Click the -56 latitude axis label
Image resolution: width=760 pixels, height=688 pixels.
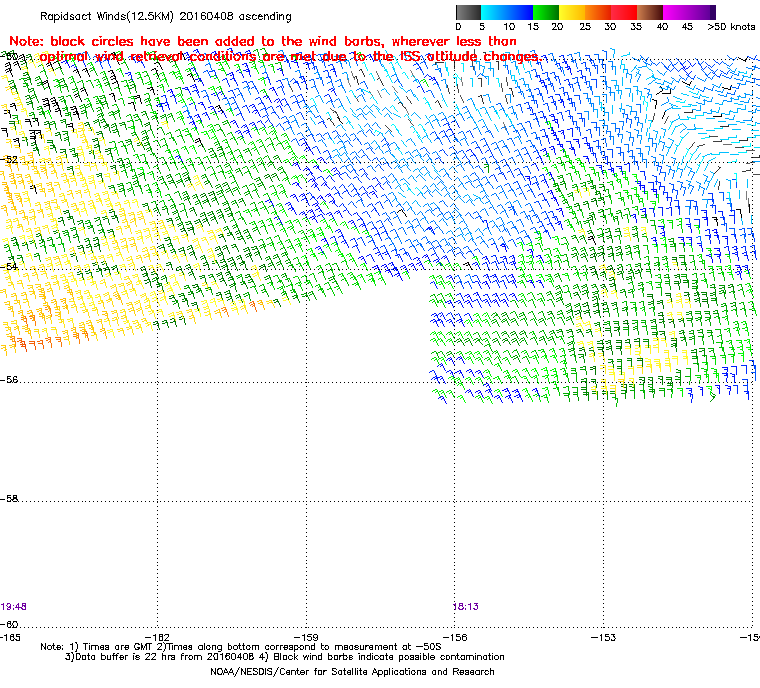(x=10, y=380)
